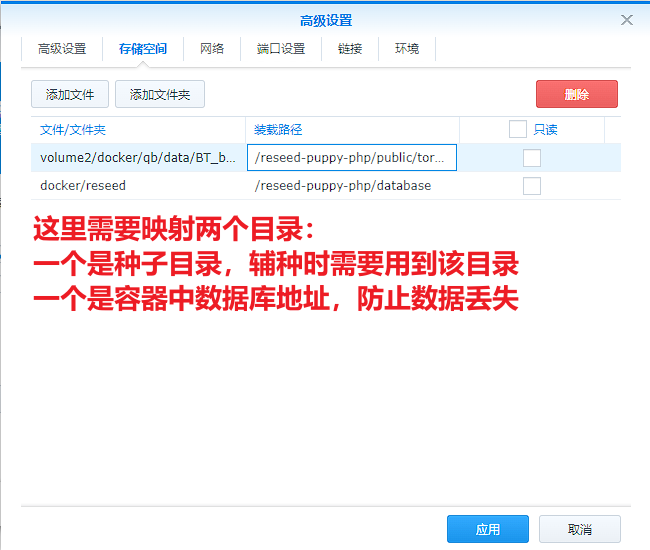Click the /reseed-puppy-php/public/tor... mount path field
The image size is (650, 550).
(x=352, y=158)
